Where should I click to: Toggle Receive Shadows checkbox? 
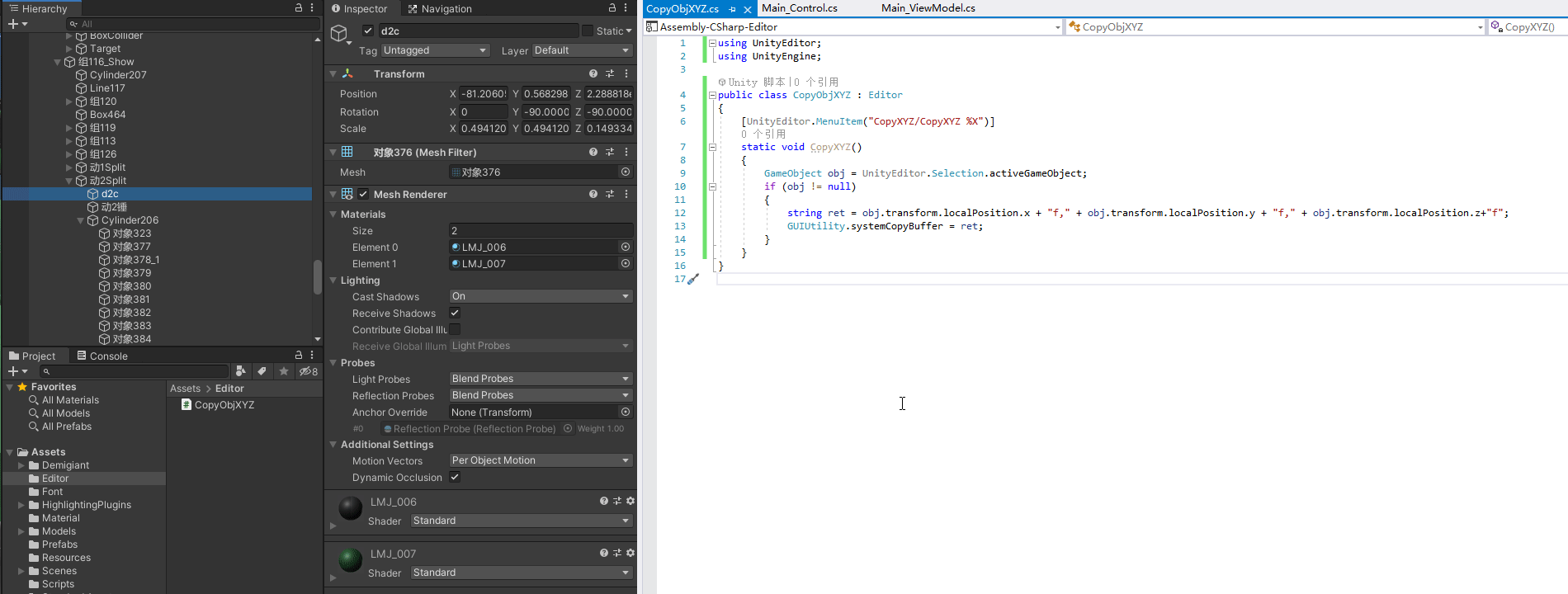455,313
